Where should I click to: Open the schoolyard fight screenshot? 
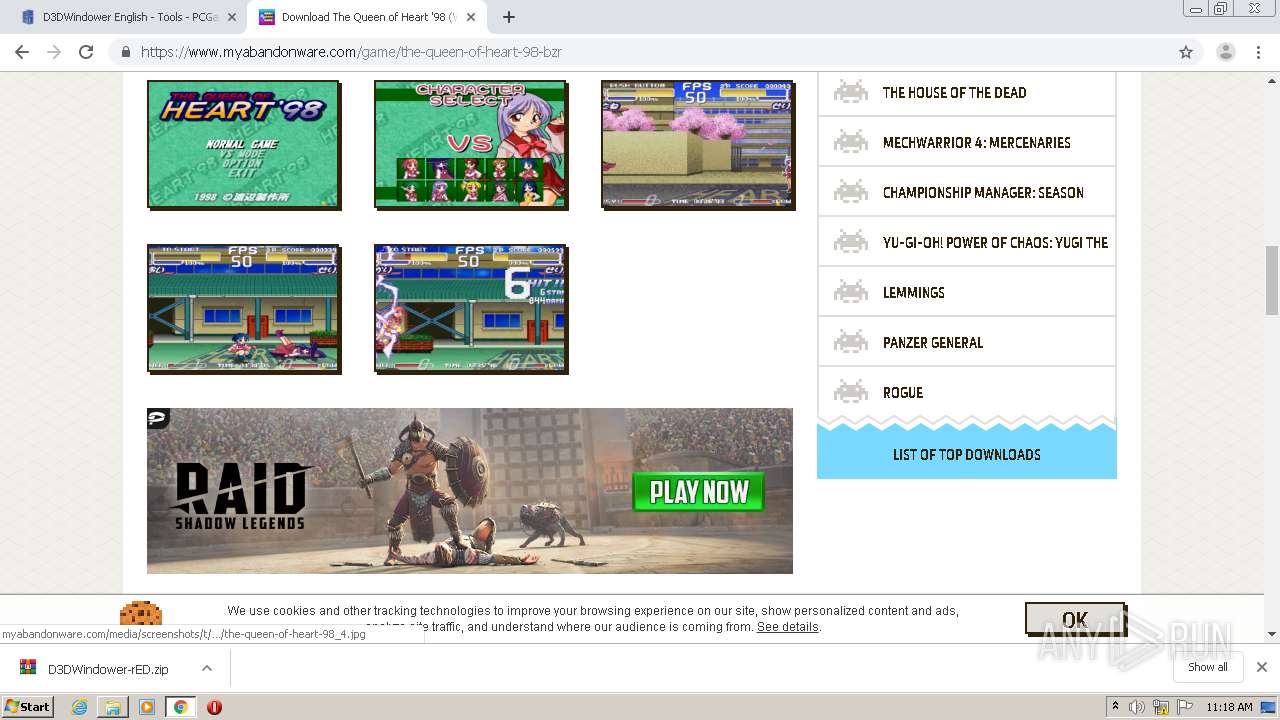[243, 308]
